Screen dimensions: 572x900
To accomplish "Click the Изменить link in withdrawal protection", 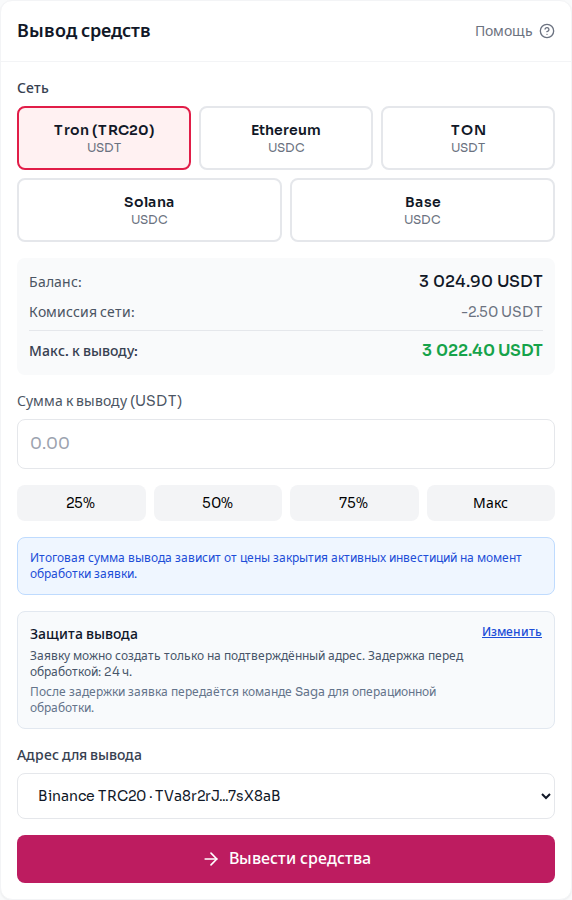I will pos(512,632).
